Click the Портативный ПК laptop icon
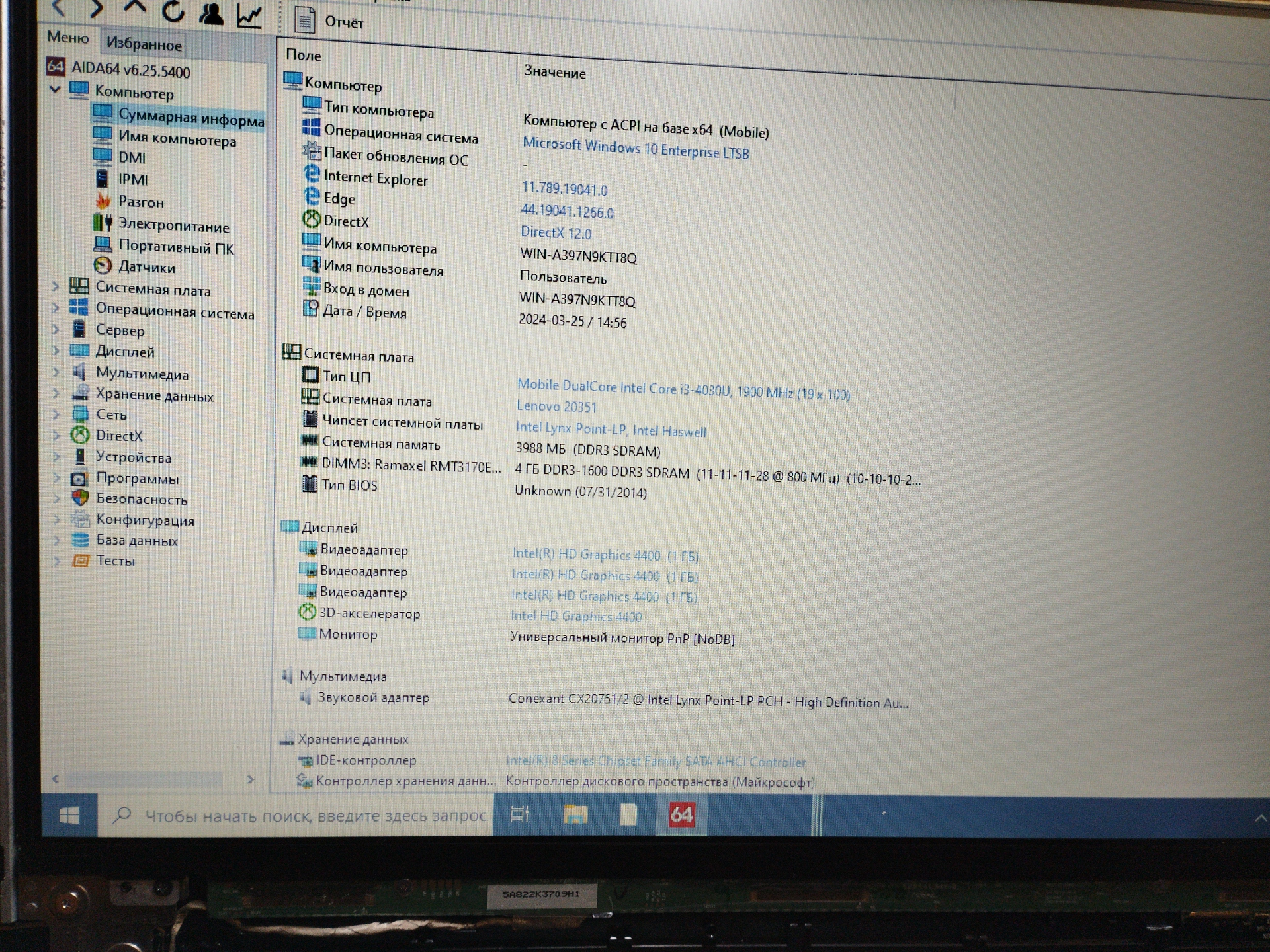Screen dimensions: 1270x952 (103, 244)
